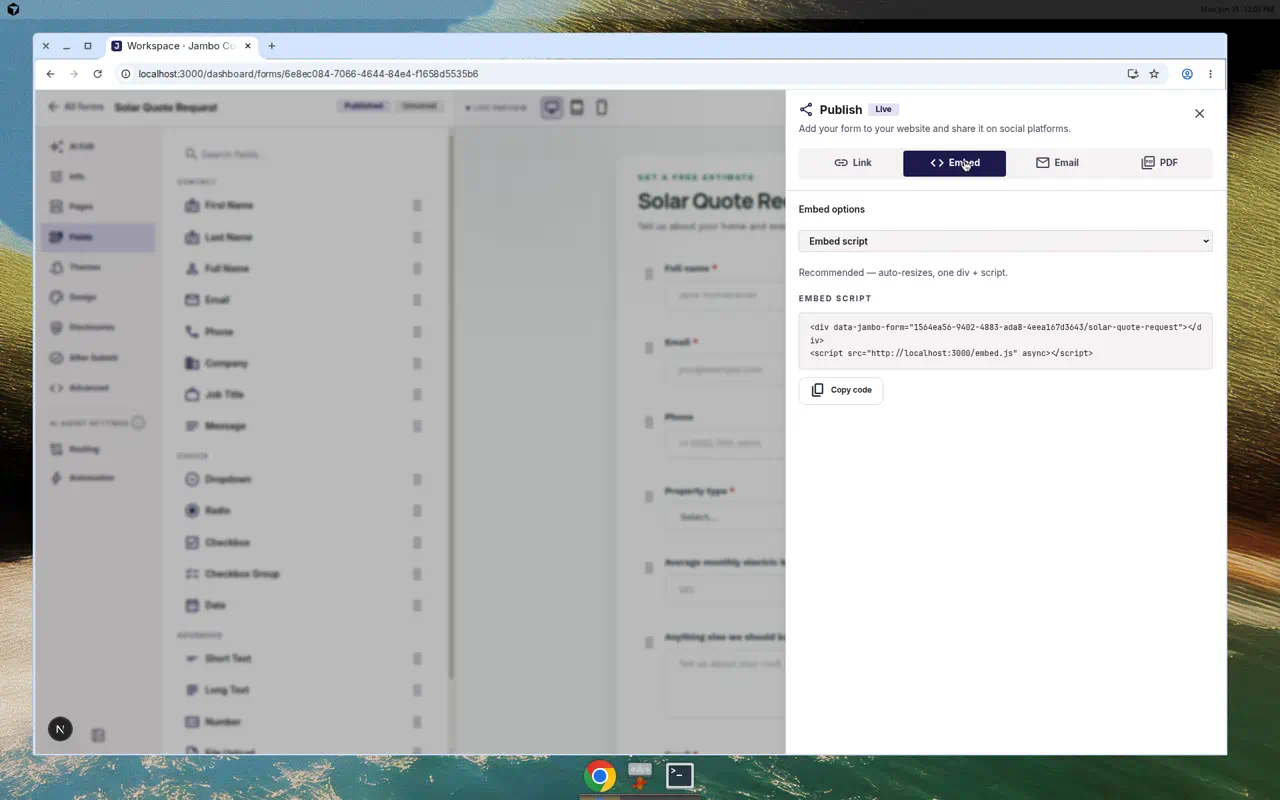Open Chrome from the taskbar
Screen dimensions: 1280x800
(600, 776)
